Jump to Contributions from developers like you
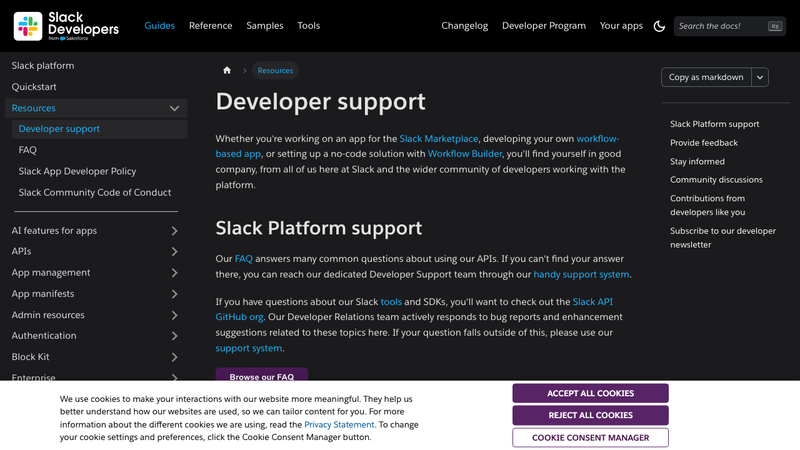800x450 pixels. click(708, 205)
